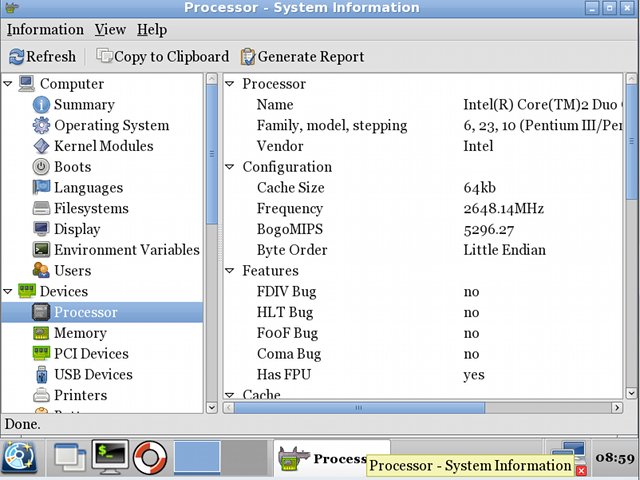This screenshot has height=480, width=640.
Task: Click the red close icon in tray
Action: point(581,471)
